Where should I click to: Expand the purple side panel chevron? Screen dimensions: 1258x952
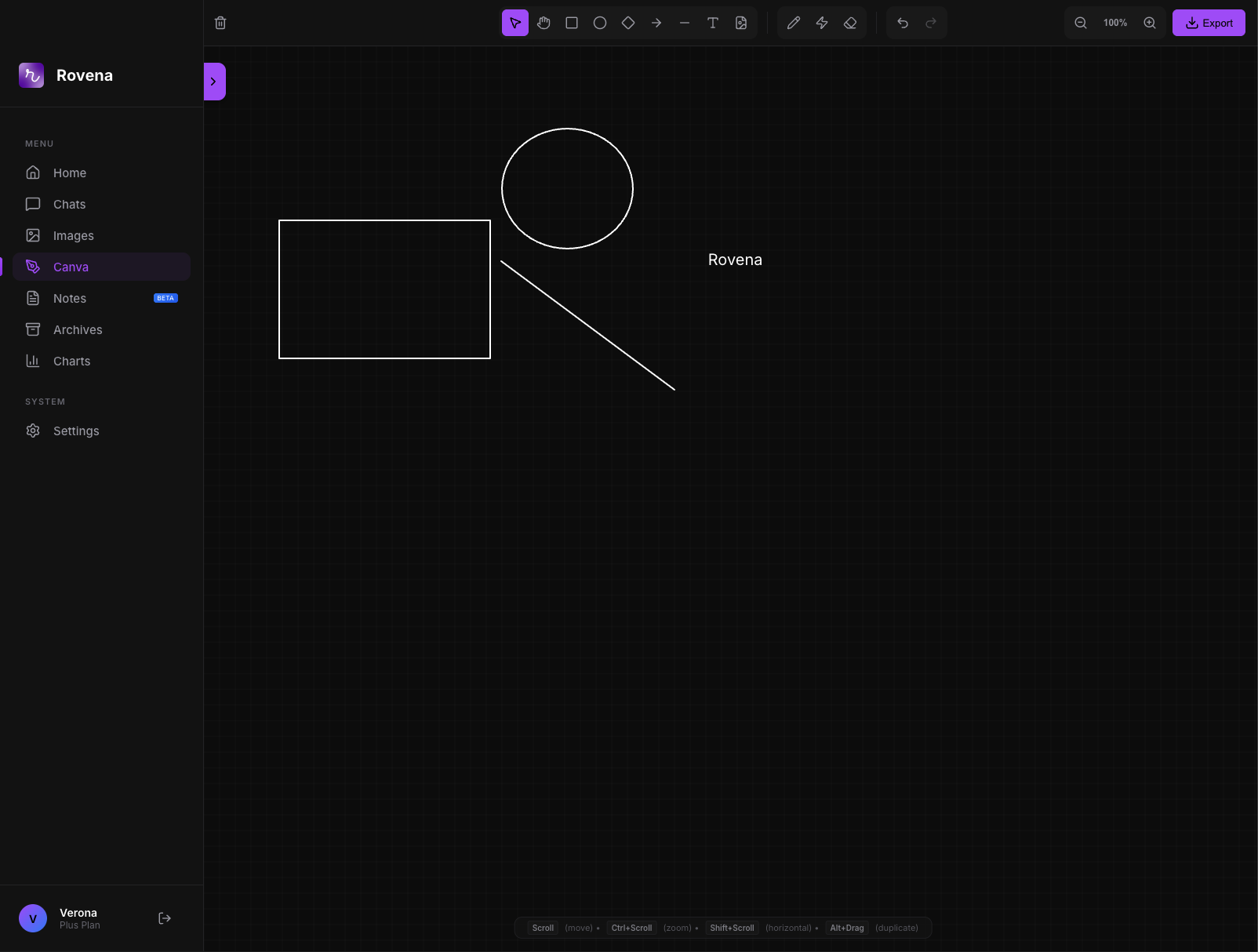tap(214, 82)
